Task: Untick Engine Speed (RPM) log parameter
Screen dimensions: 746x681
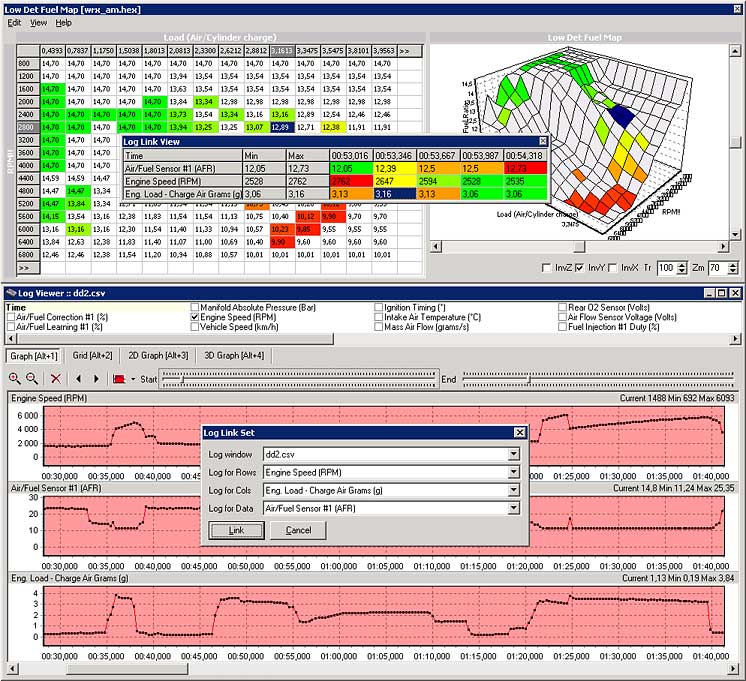Action: [x=195, y=317]
